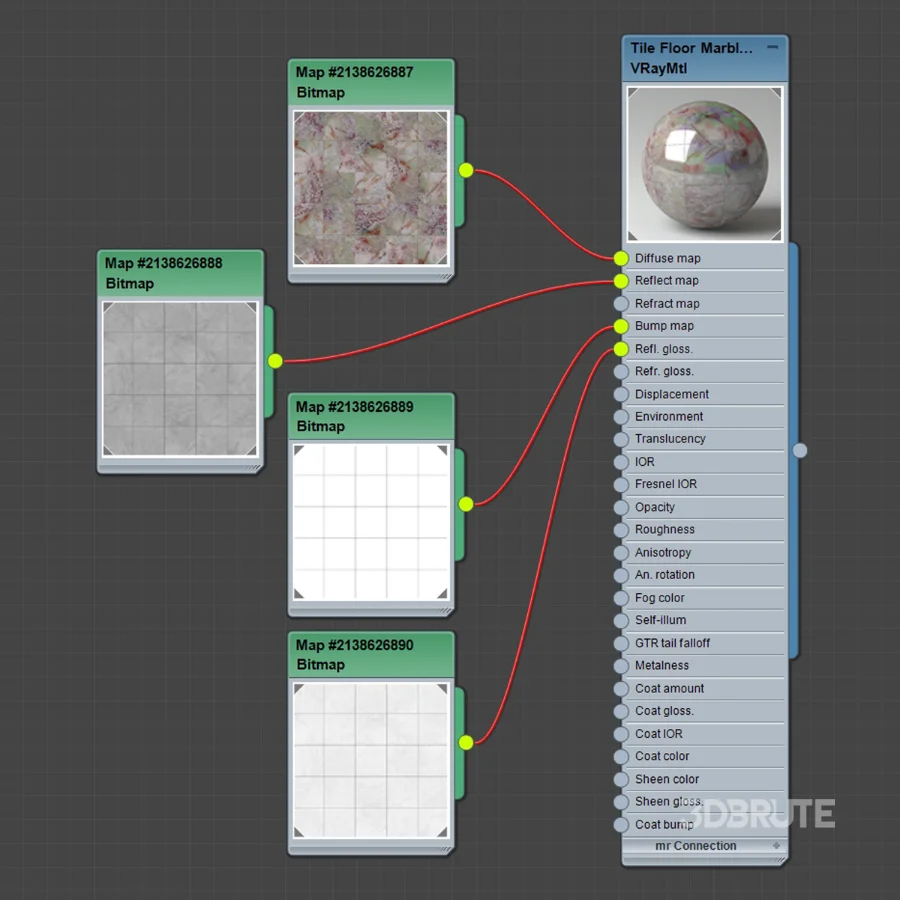Click the Sheen gloss. input socket
Image resolution: width=900 pixels, height=900 pixels.
(620, 802)
